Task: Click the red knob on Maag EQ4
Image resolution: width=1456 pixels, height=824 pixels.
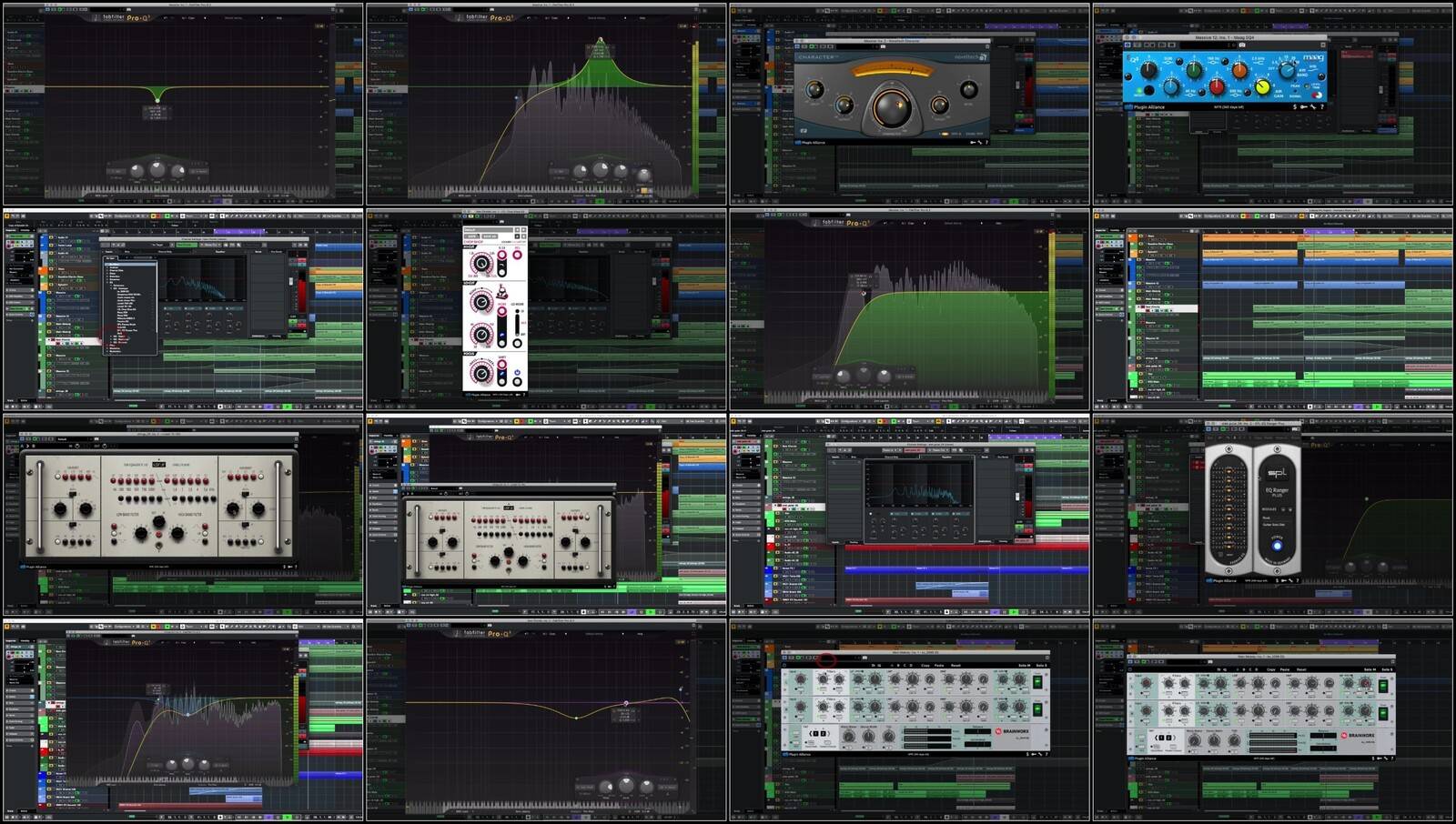Action: click(x=1217, y=86)
